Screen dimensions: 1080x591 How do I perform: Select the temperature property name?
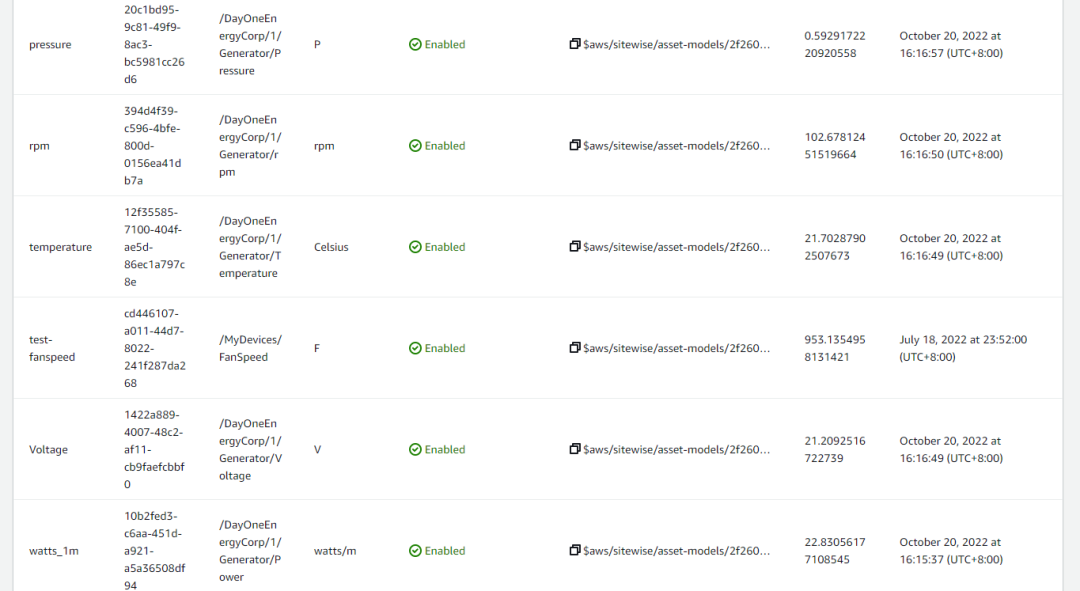point(60,247)
